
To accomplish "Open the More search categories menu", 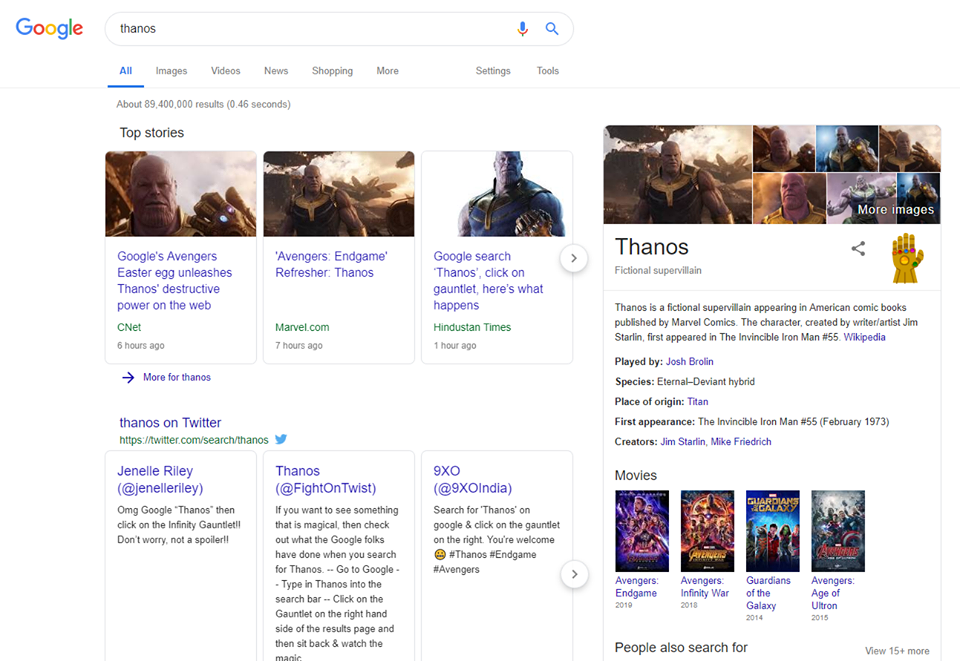I will [x=388, y=71].
